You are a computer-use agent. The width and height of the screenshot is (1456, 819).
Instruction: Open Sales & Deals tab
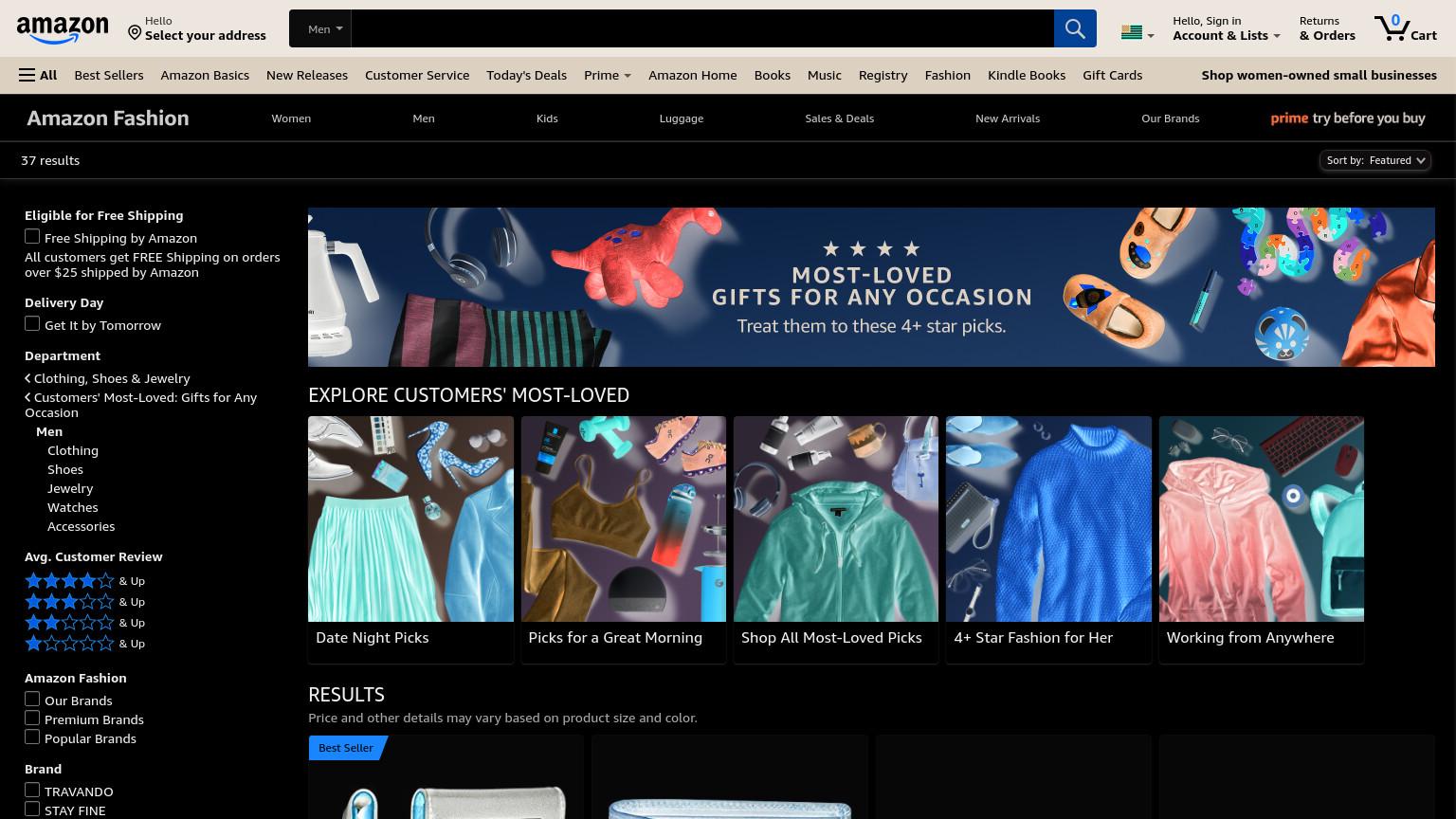coord(840,118)
